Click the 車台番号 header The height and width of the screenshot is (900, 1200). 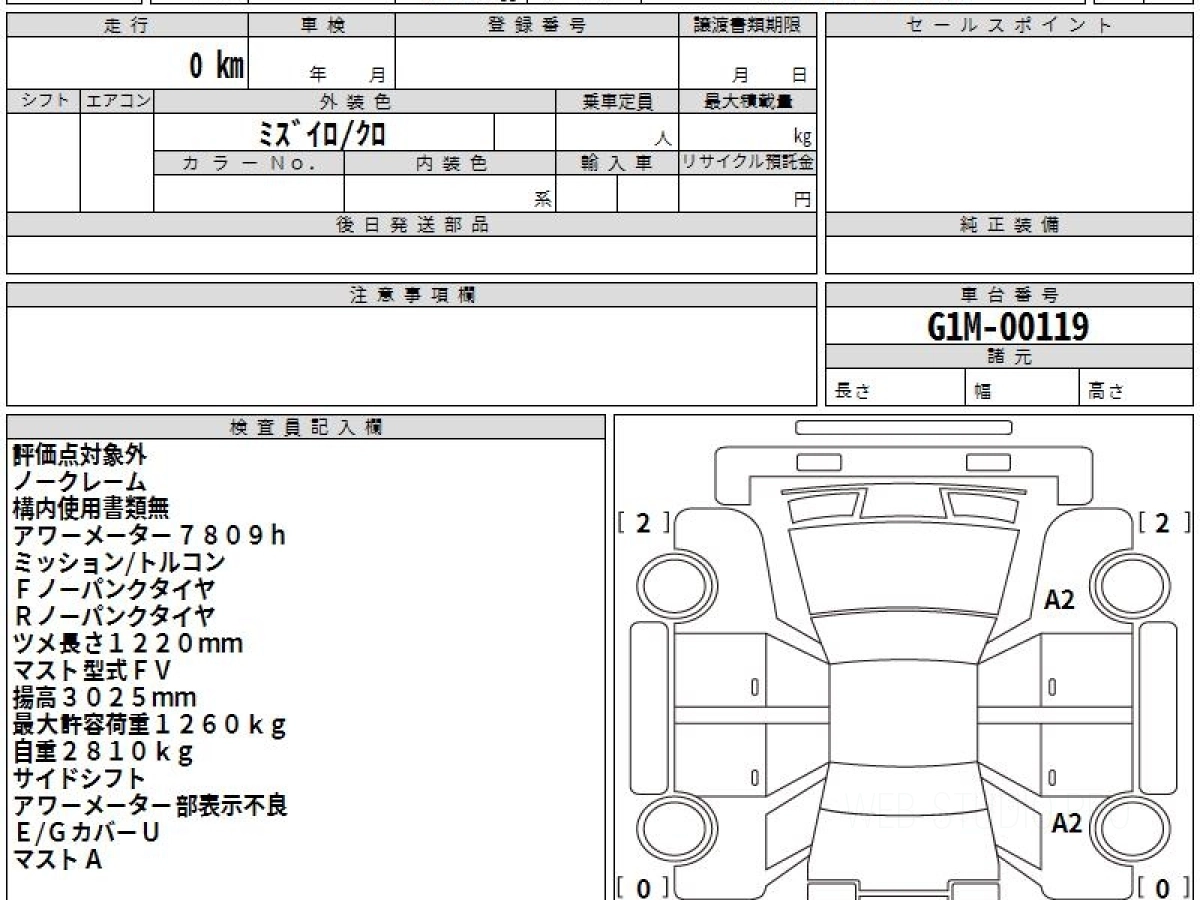point(1009,295)
